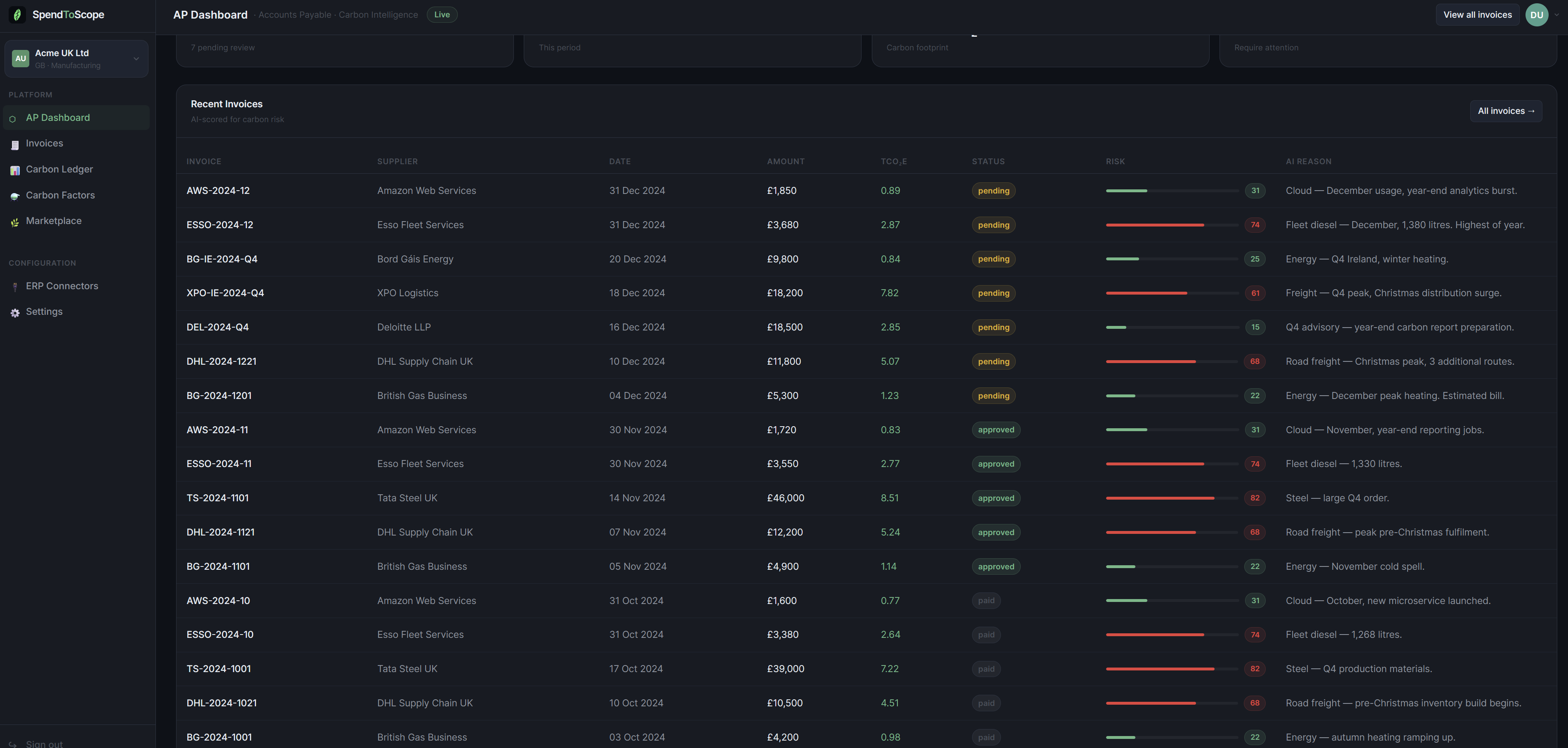The image size is (1568, 748).
Task: Click the risk bar for AWS-2024-12
Action: tap(1172, 191)
